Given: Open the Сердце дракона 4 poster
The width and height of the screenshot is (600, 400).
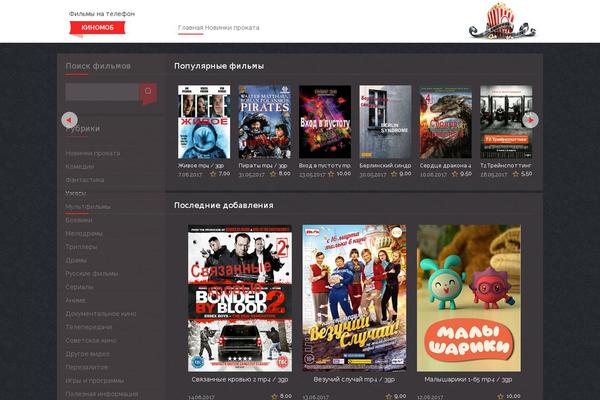Looking at the screenshot, I should coord(446,122).
